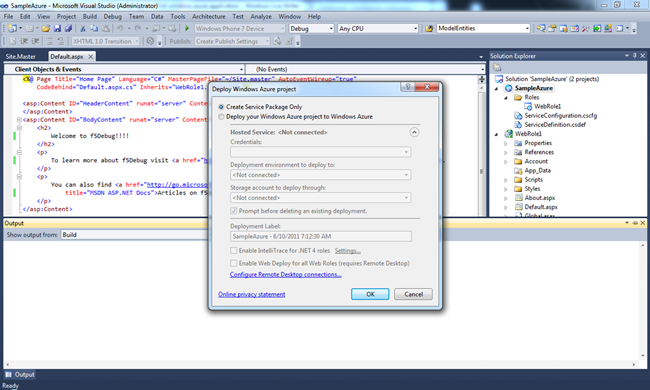Close the Default.aspx tab
This screenshot has height=390, width=650.
pos(91,56)
